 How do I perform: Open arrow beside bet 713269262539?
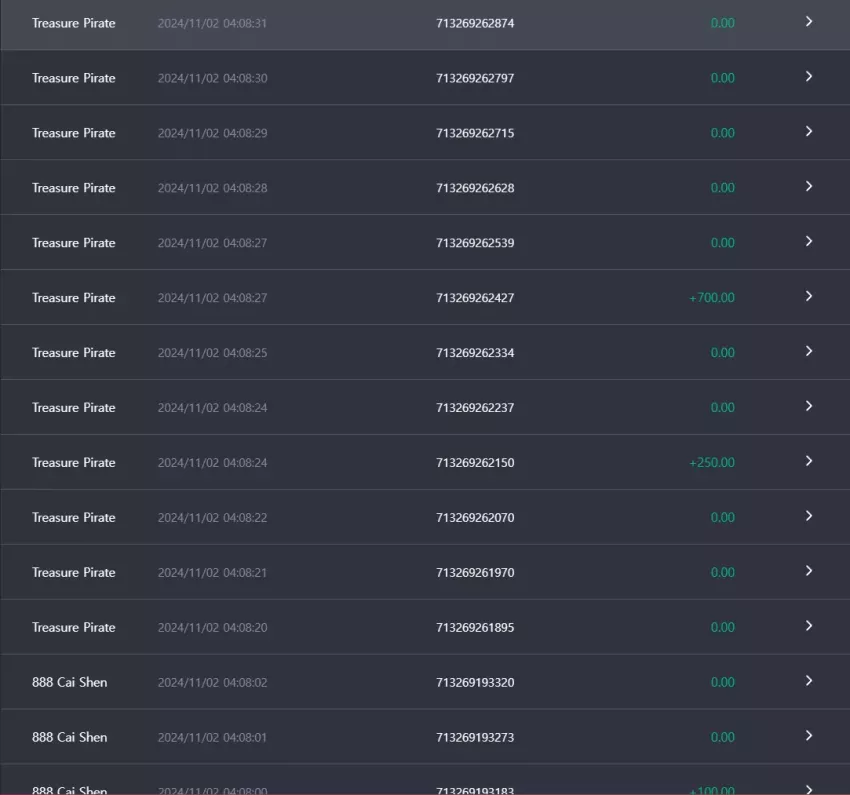[x=808, y=241]
